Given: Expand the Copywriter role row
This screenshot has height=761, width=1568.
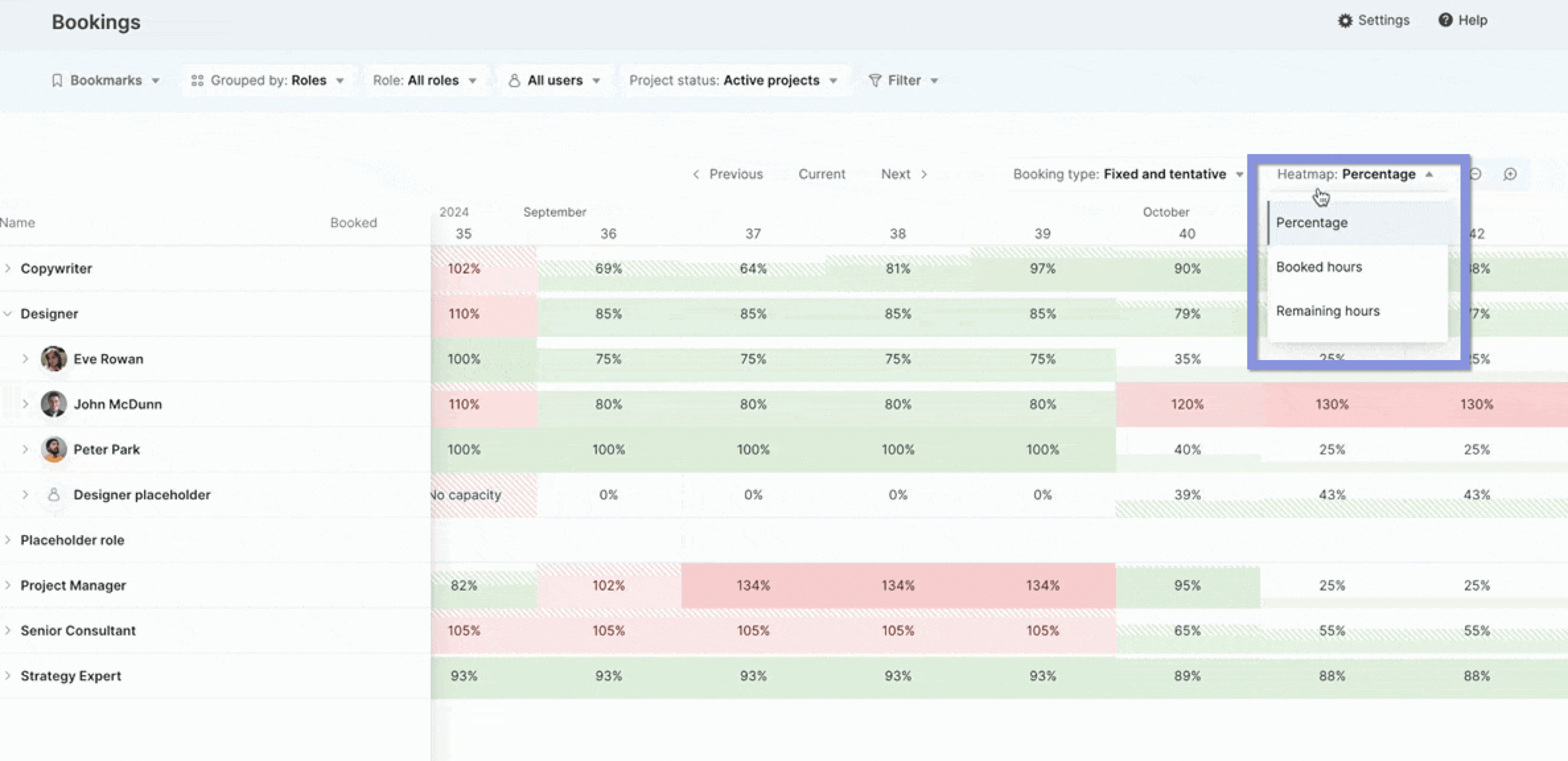Looking at the screenshot, I should [8, 268].
